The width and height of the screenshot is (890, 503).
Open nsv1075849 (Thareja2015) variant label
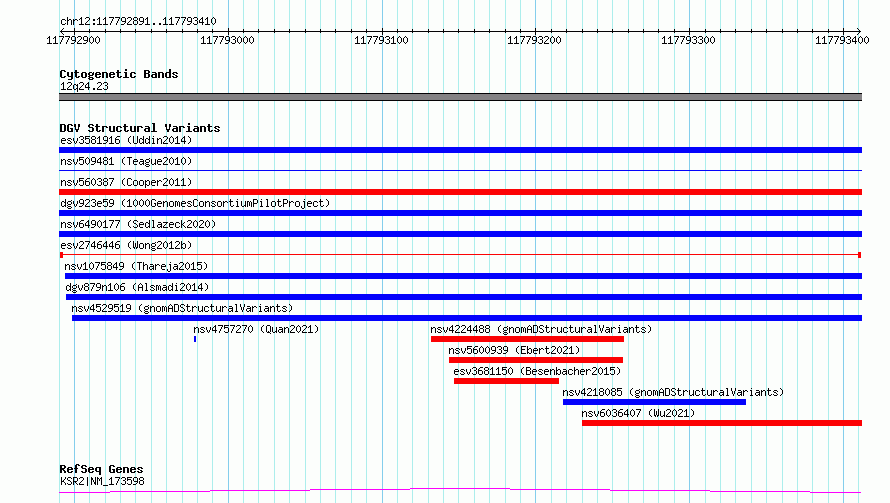[136, 266]
